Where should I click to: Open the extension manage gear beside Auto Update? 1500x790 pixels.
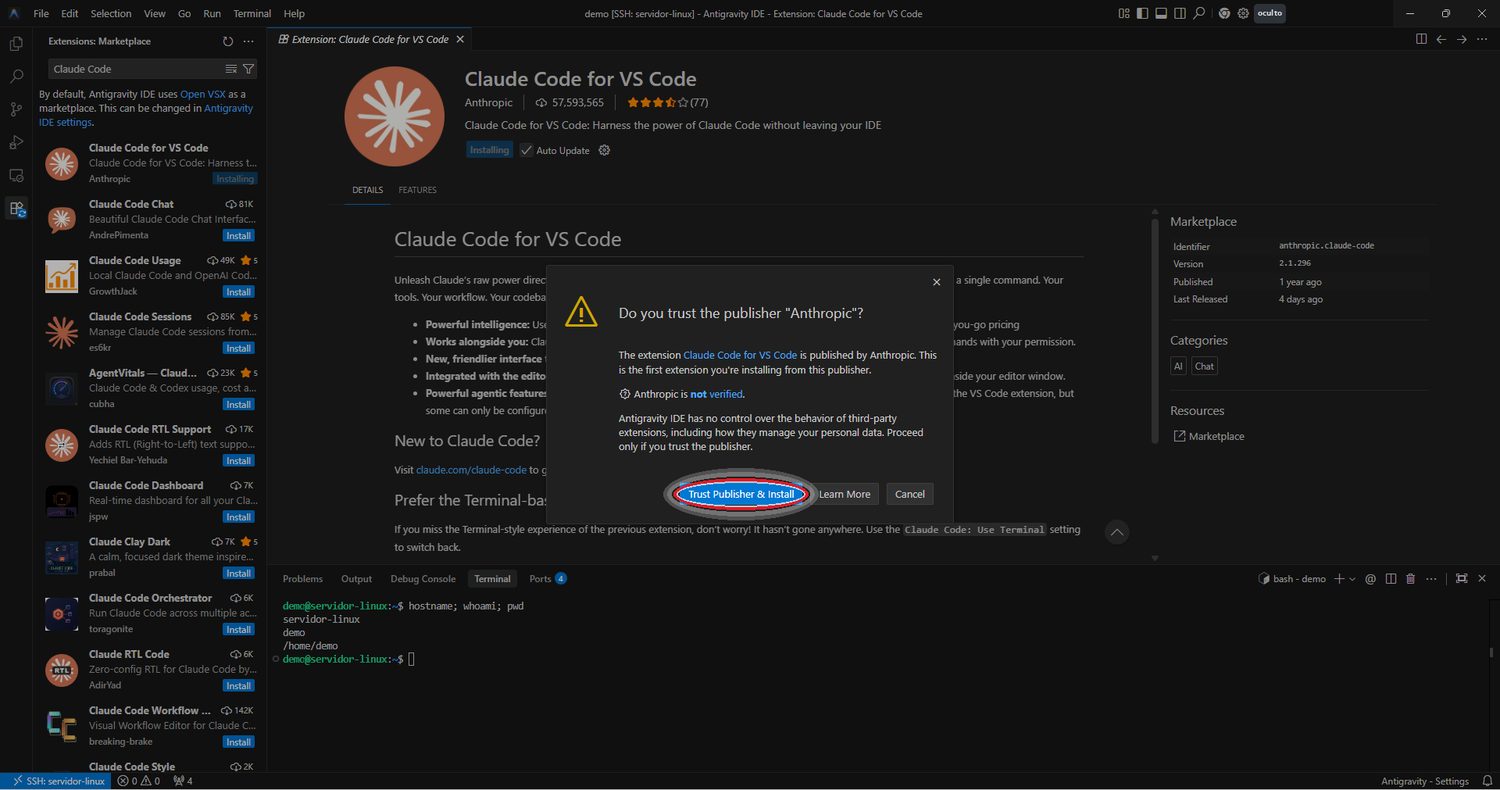point(604,150)
